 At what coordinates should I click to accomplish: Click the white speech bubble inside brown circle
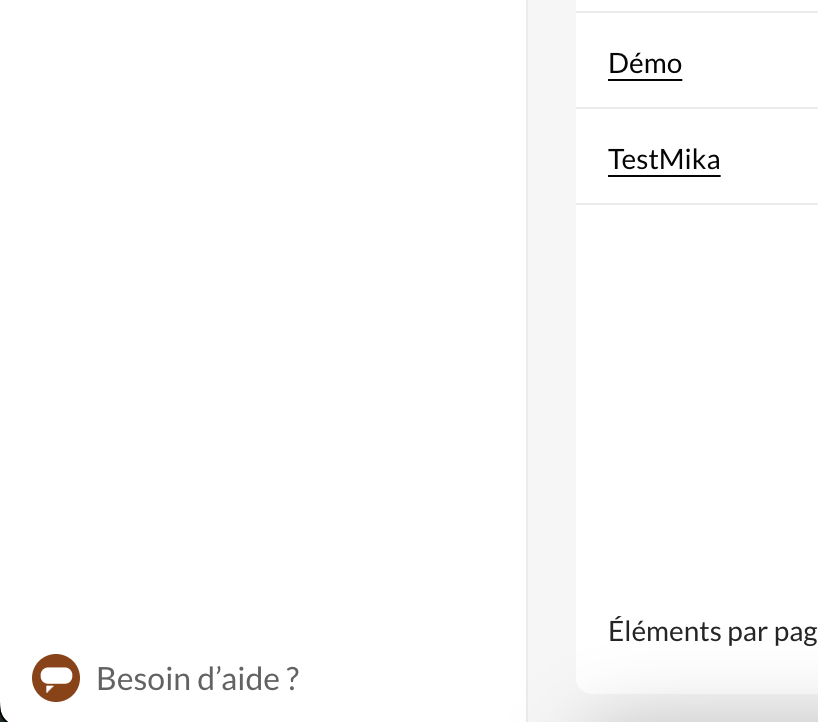[56, 677]
